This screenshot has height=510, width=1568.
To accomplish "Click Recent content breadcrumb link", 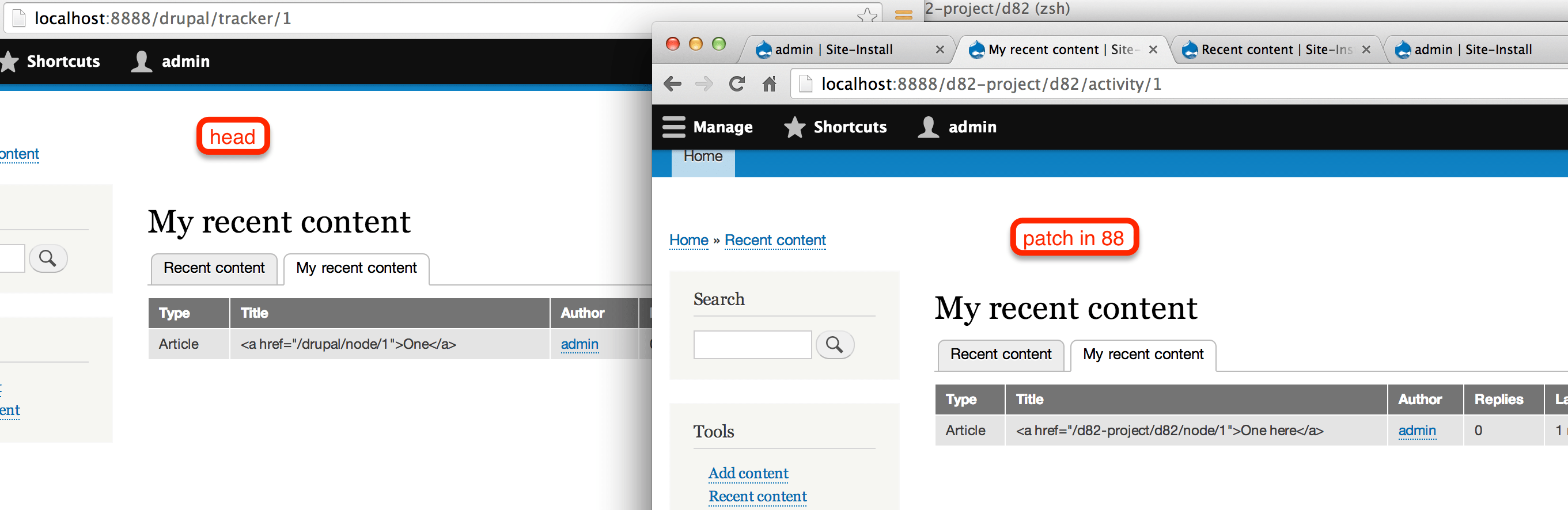I will 775,241.
